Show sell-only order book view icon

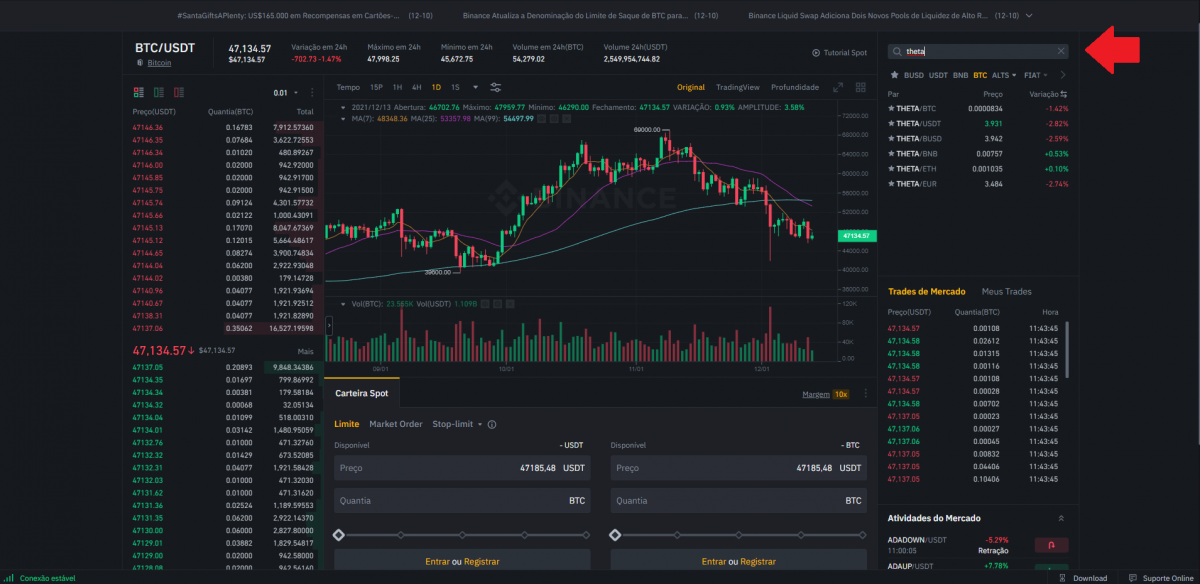click(x=178, y=92)
